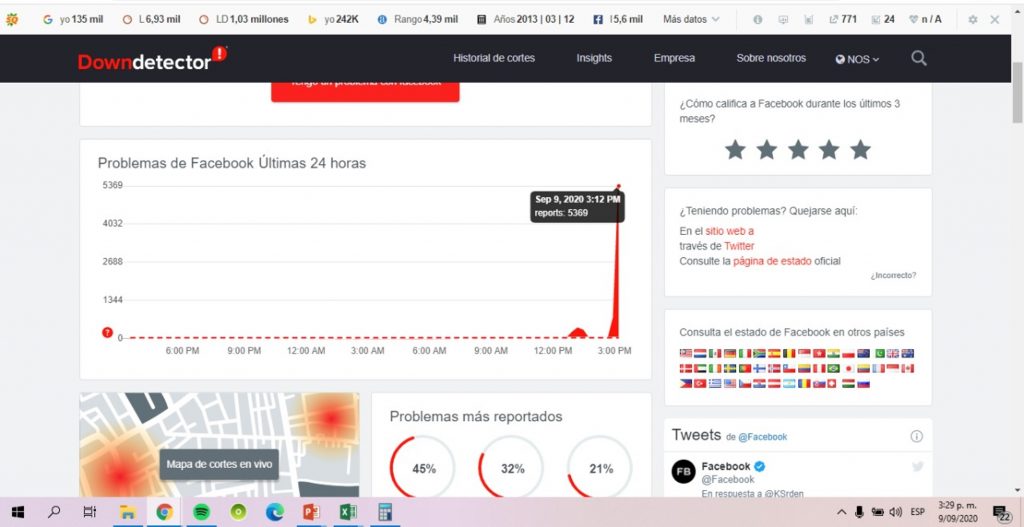Open Windows taskbar search magnifier
1024x527 pixels.
click(x=54, y=512)
